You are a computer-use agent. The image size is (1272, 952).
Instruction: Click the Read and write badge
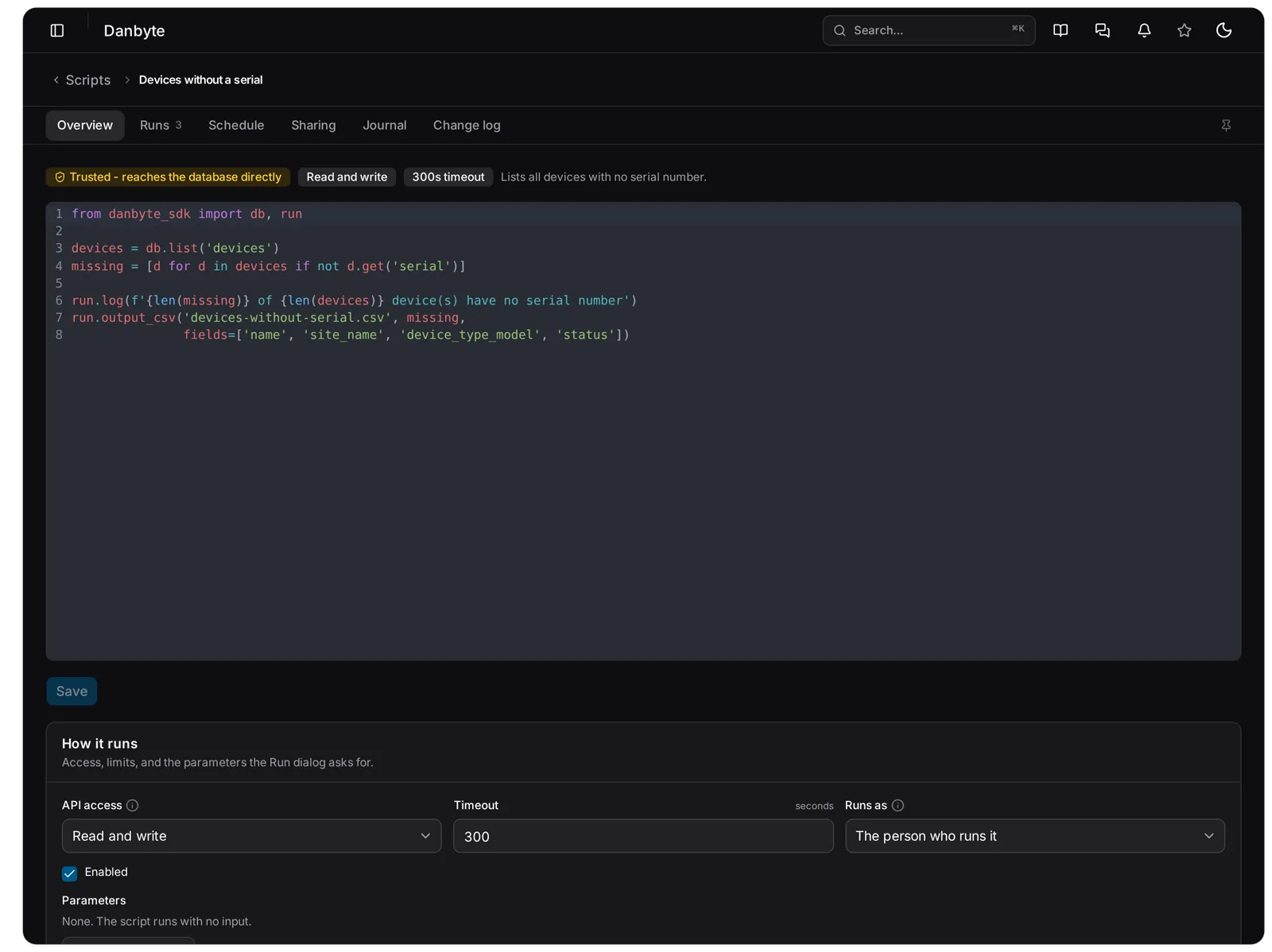(x=347, y=177)
